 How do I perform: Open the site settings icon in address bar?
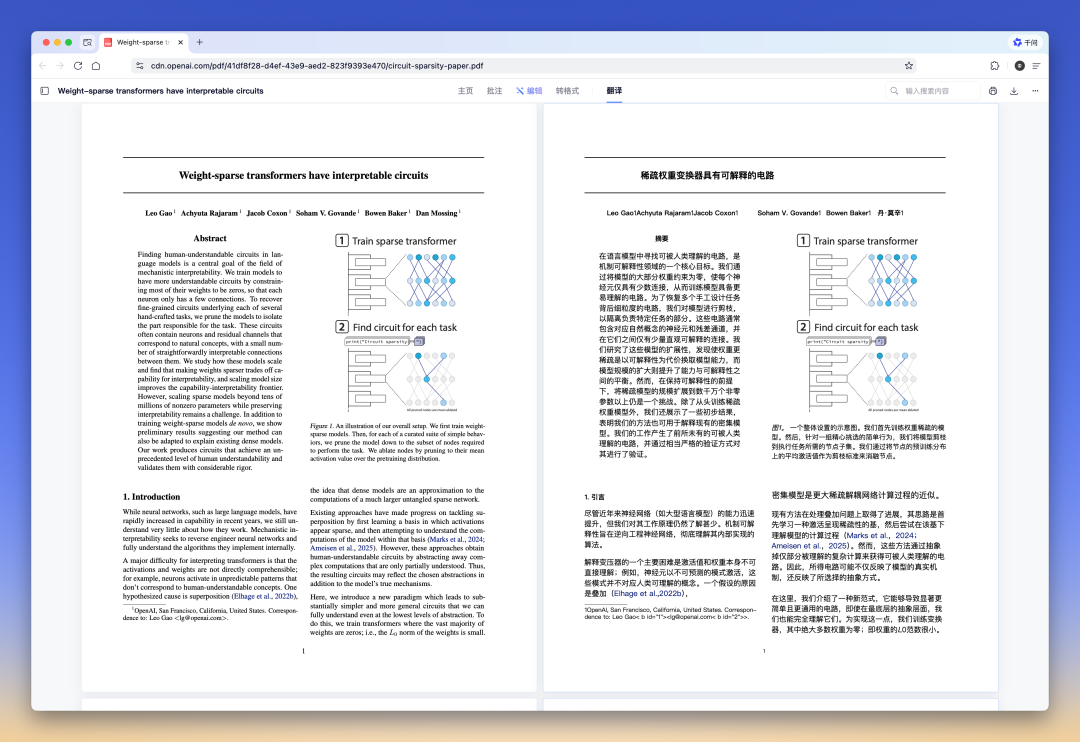click(140, 66)
